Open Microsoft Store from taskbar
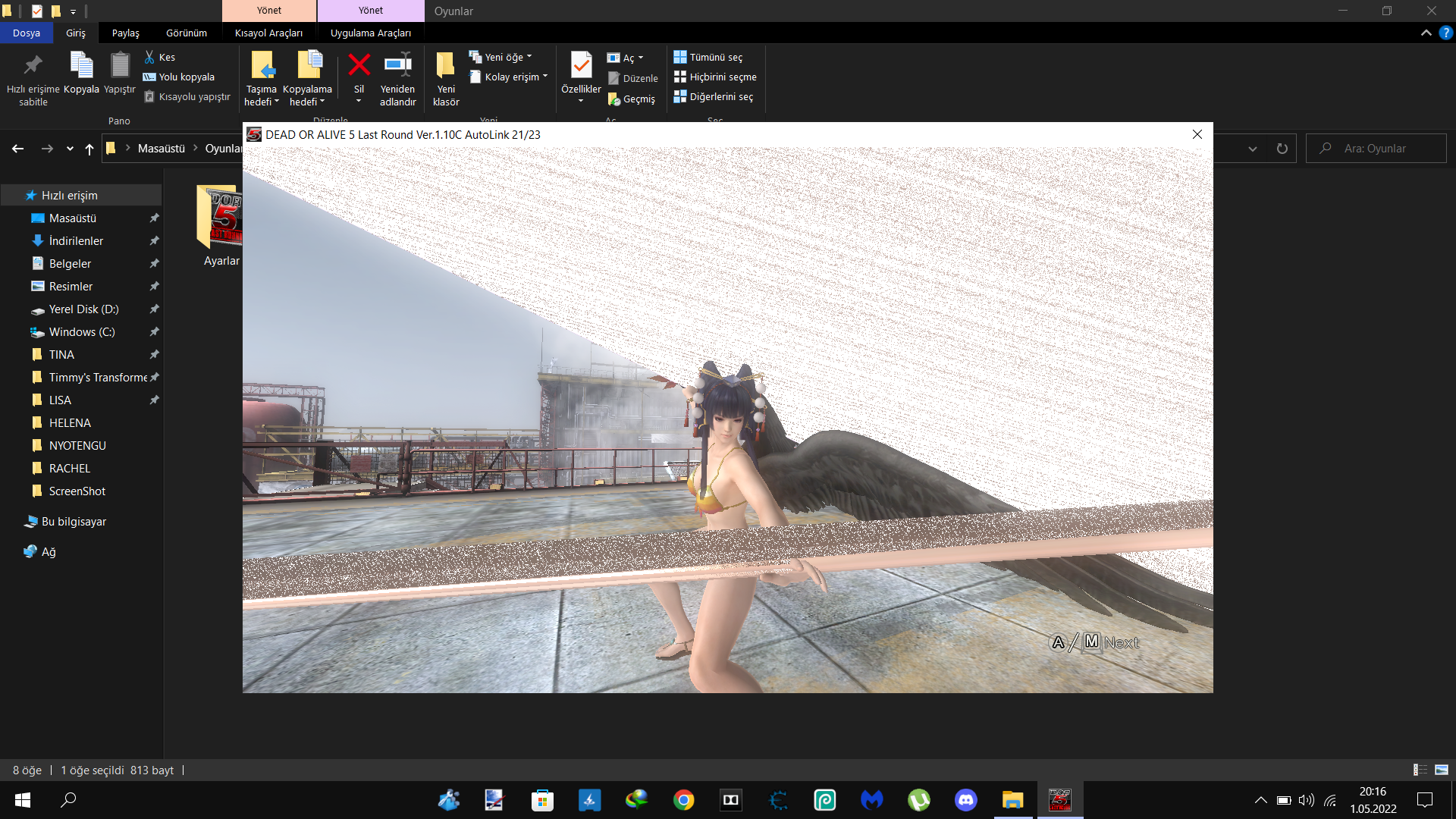 point(543,800)
